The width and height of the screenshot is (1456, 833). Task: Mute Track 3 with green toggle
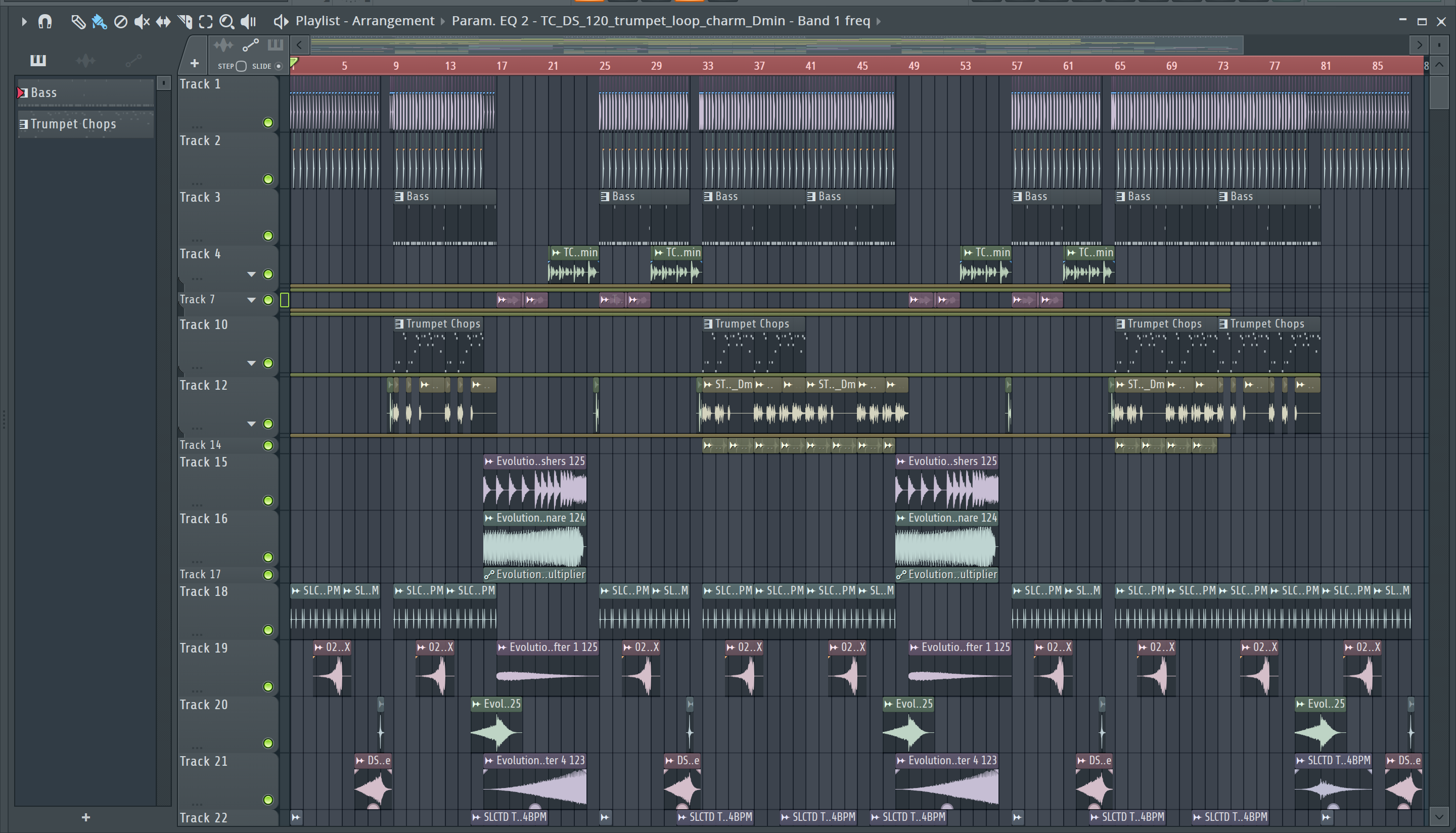[x=268, y=236]
